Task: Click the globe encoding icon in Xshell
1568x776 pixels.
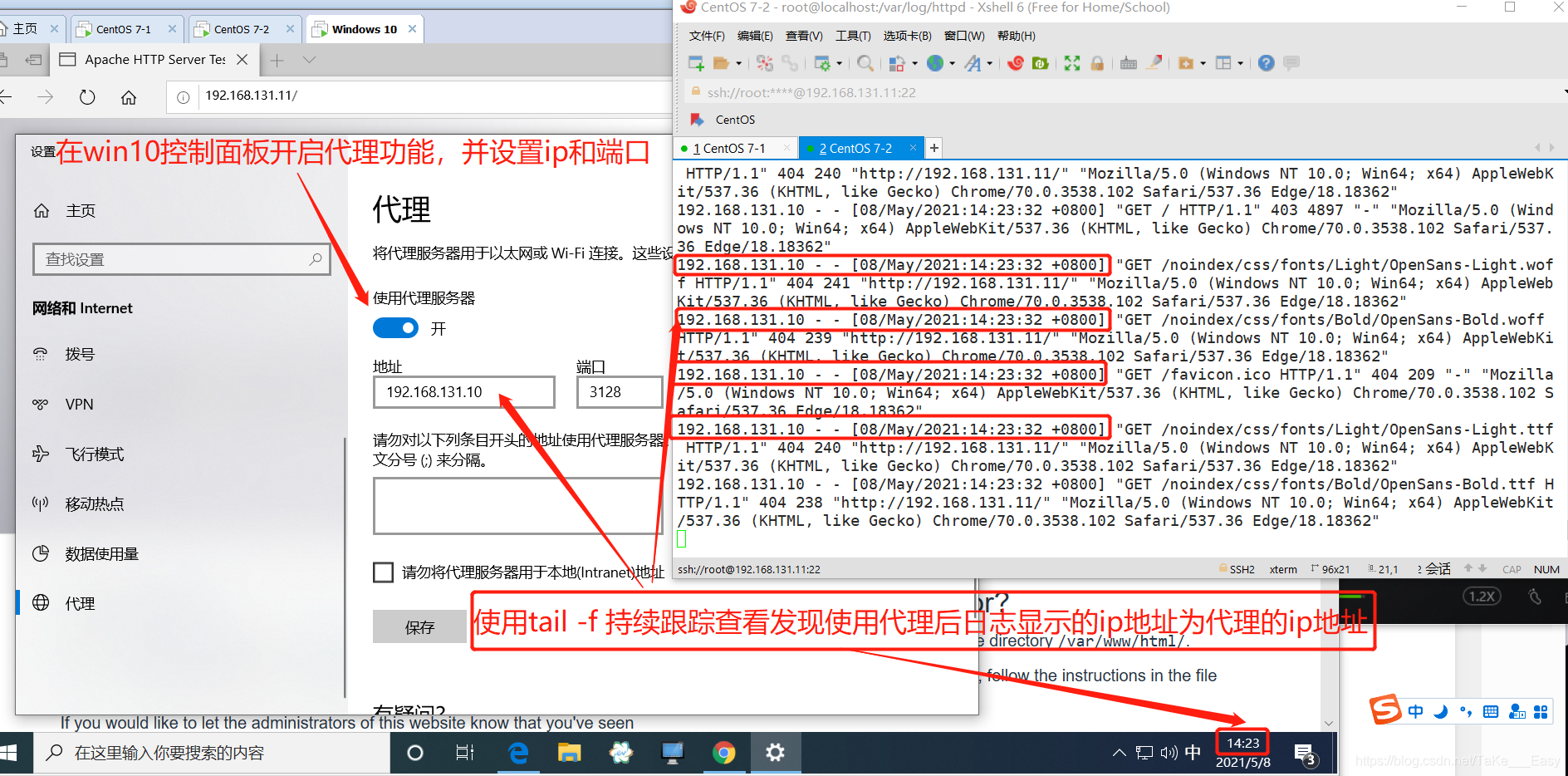Action: pos(935,63)
